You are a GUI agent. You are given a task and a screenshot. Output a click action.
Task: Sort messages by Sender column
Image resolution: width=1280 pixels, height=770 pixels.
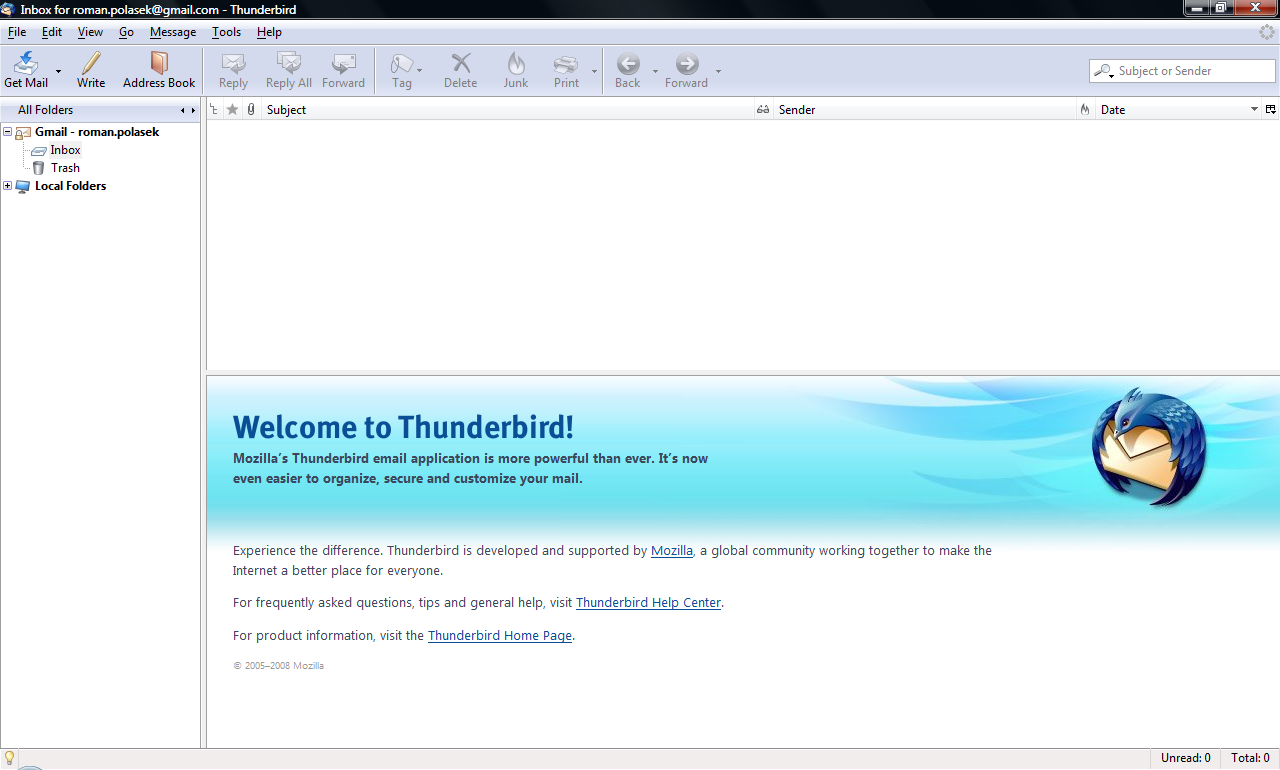[925, 110]
